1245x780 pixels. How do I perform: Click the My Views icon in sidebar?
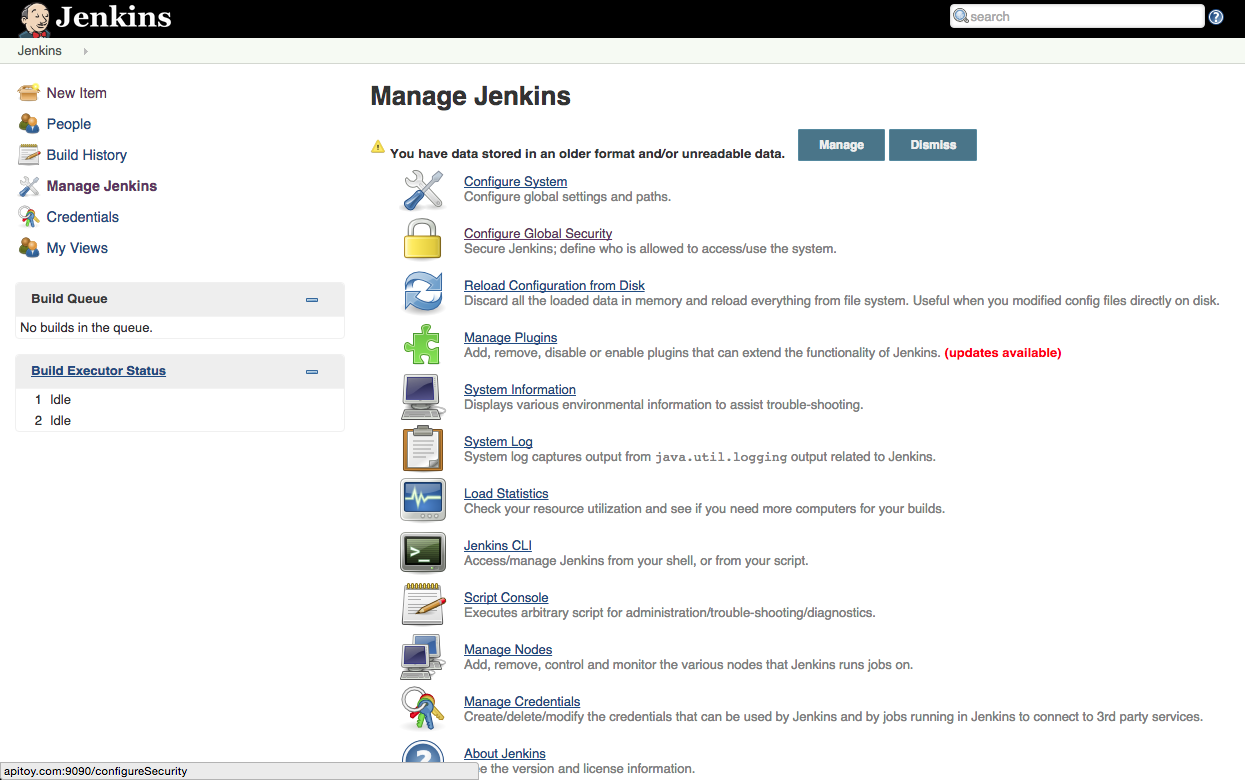29,248
